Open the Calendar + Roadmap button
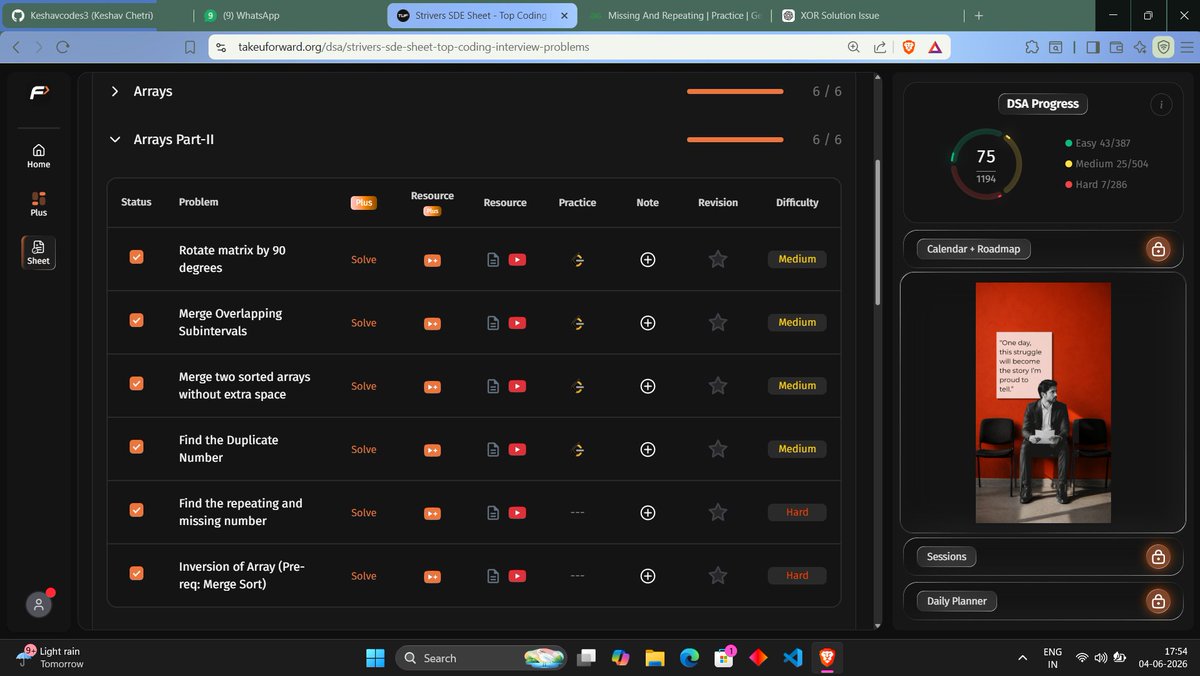Screen dimensions: 1200x676 coord(973,249)
